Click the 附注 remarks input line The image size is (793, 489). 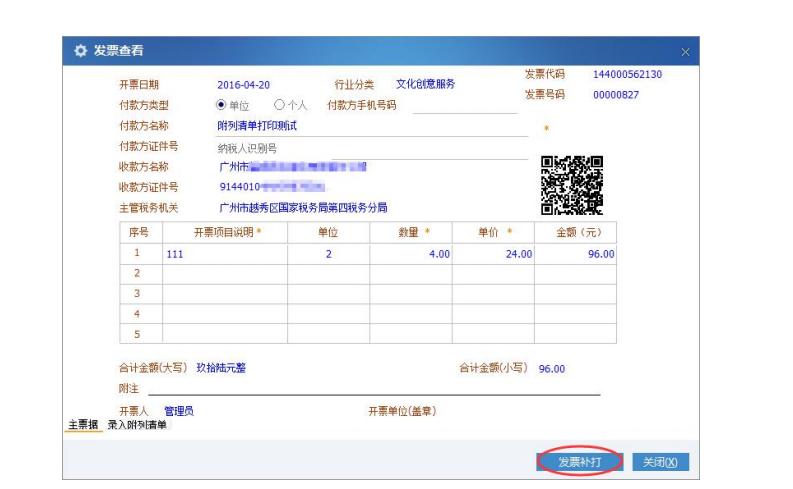click(x=374, y=388)
